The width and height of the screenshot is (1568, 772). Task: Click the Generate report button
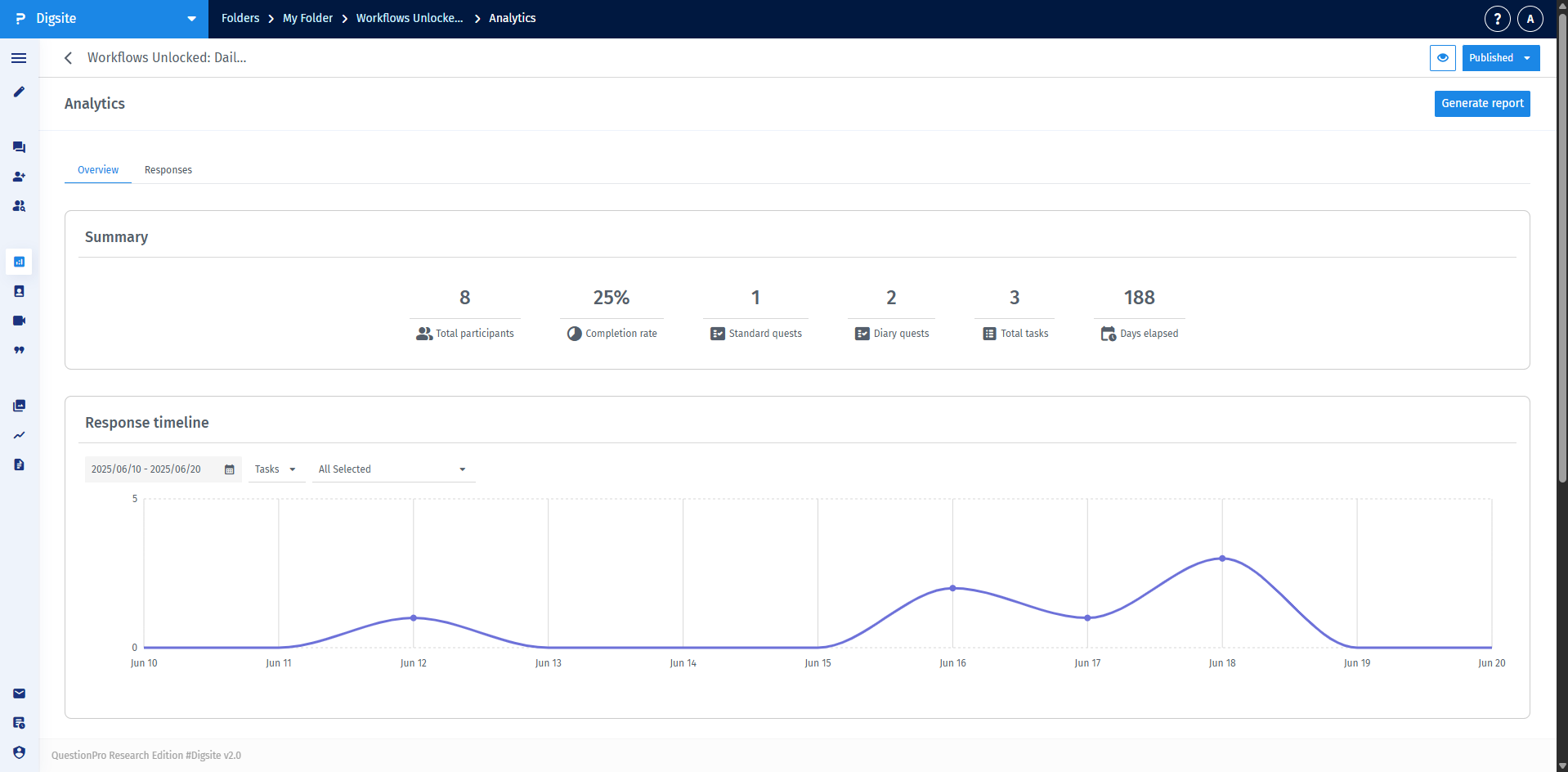[x=1481, y=104]
